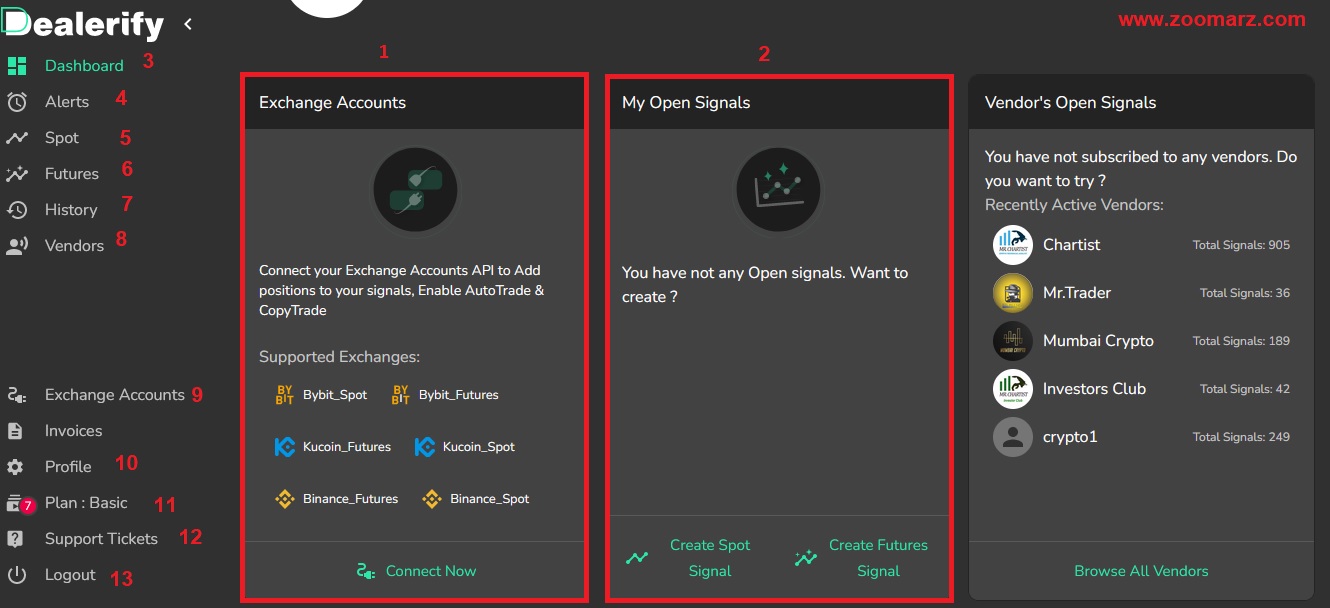The height and width of the screenshot is (608, 1330).
Task: Click the My Open Signals card header
Action: tap(778, 102)
